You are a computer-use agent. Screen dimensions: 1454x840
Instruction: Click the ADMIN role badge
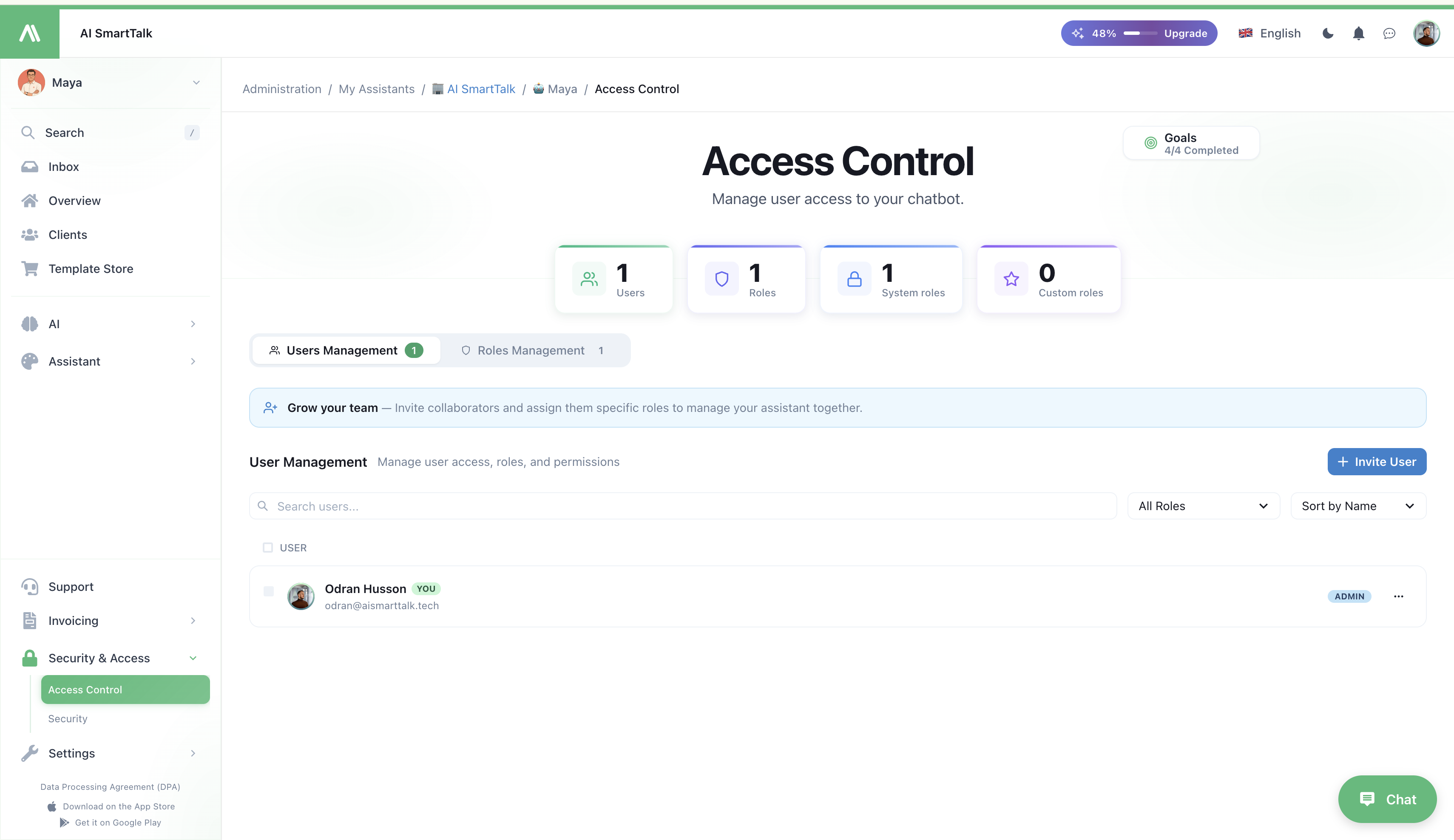(x=1349, y=596)
